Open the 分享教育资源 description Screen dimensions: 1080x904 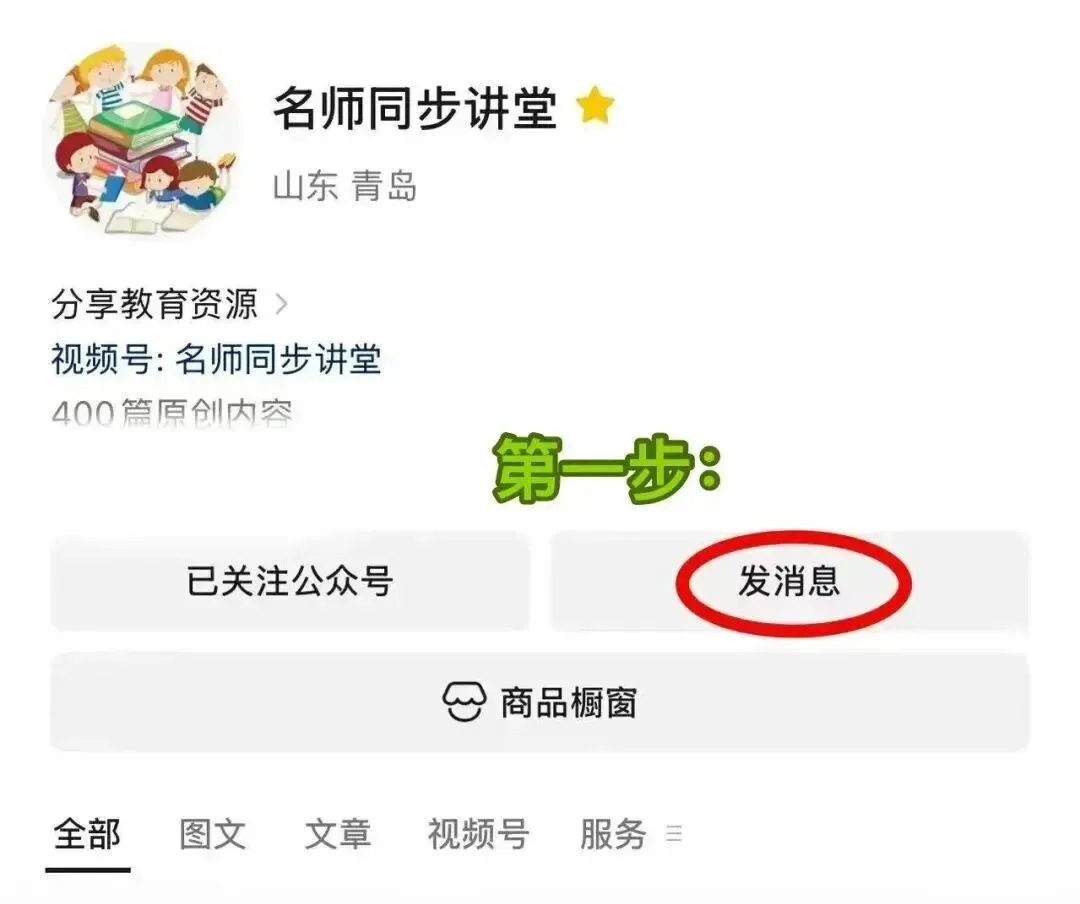(155, 304)
